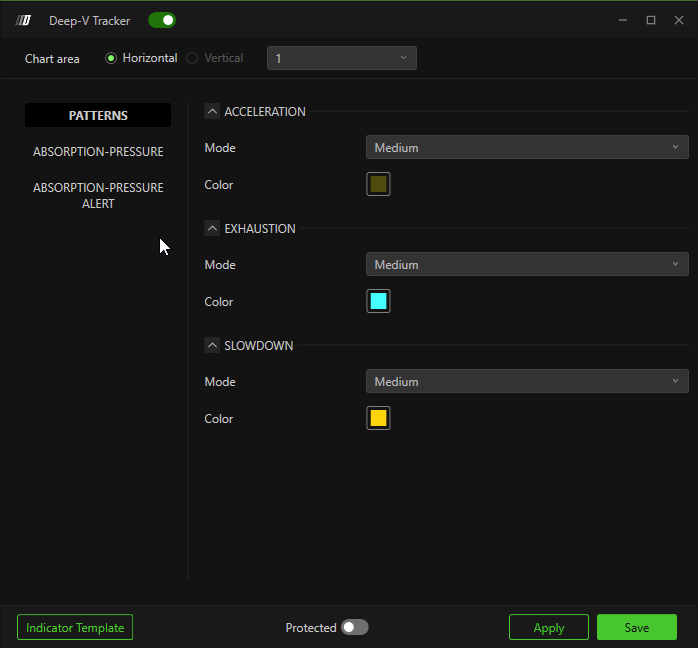Collapse the Exhaustion section chevron
This screenshot has width=698, height=648.
tap(212, 229)
